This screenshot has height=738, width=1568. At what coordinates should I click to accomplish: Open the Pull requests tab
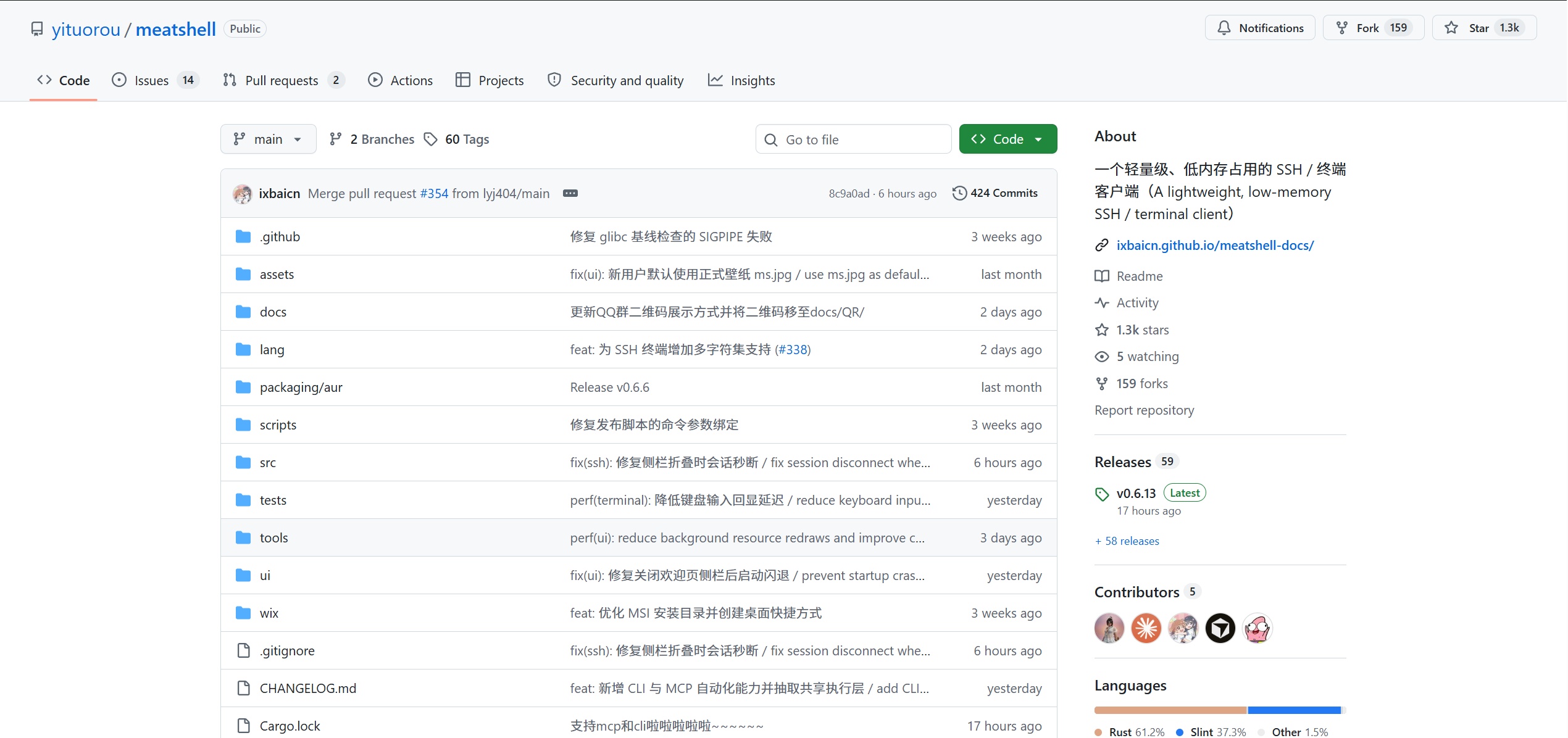point(283,80)
